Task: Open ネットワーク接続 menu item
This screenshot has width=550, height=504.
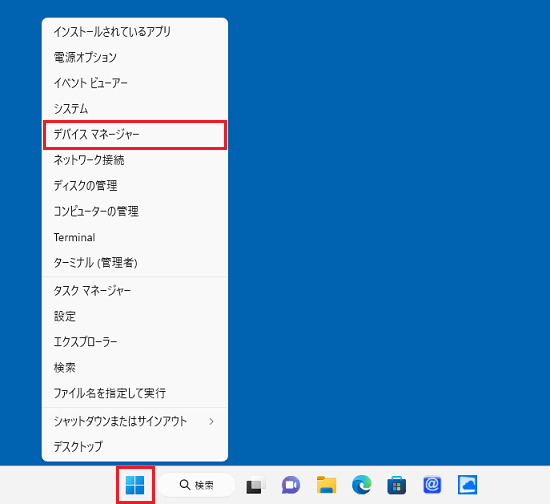Action: 135,160
